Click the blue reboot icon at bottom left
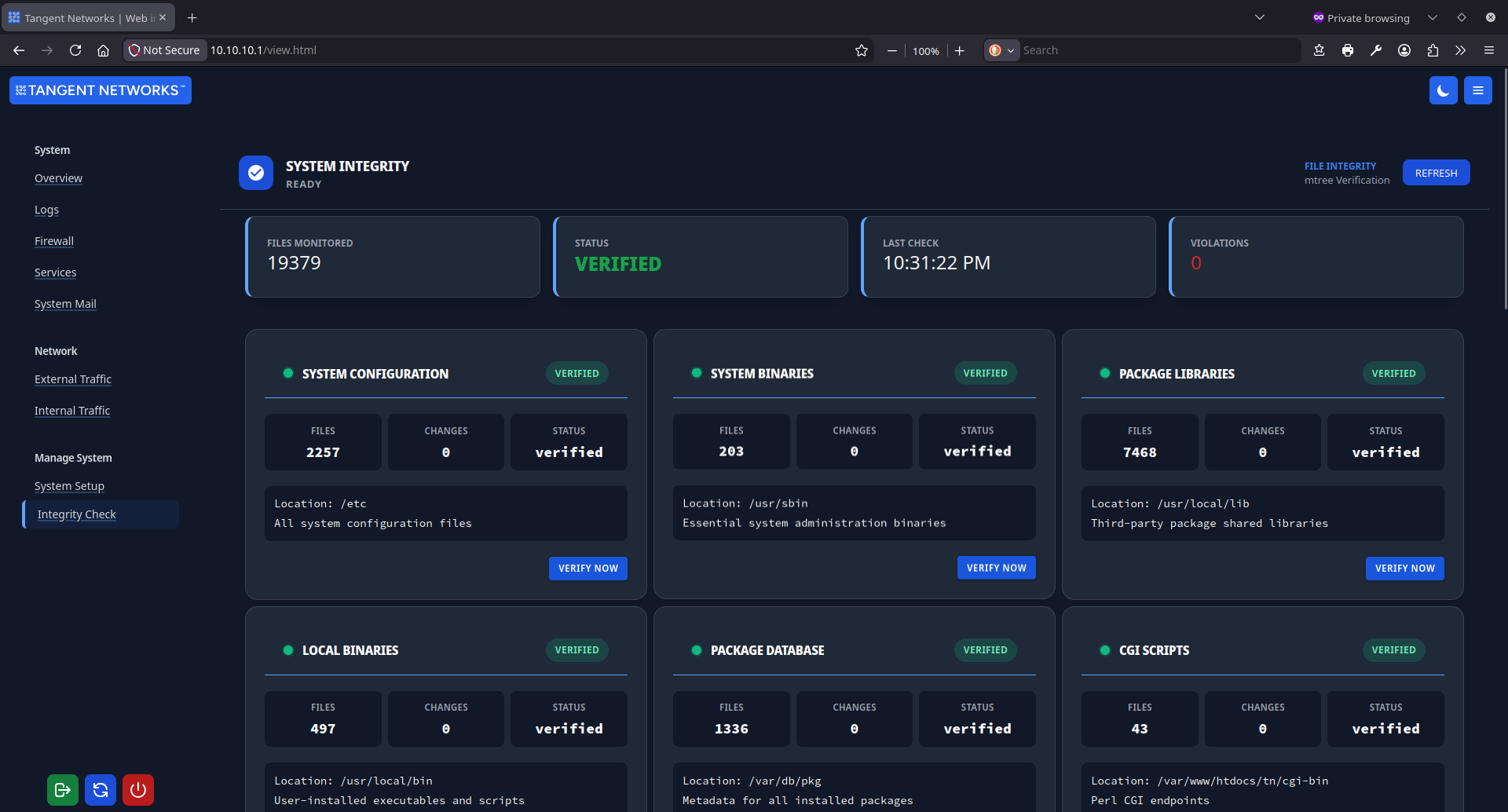This screenshot has width=1508, height=812. tap(100, 790)
